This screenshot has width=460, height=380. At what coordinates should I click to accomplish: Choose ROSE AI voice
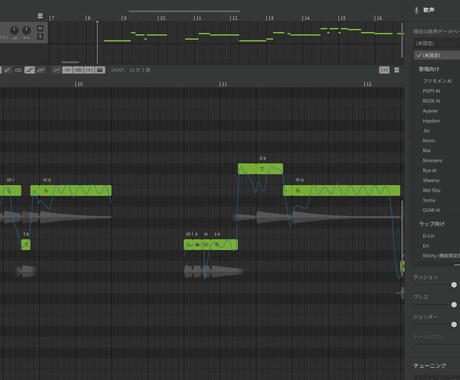tap(431, 101)
